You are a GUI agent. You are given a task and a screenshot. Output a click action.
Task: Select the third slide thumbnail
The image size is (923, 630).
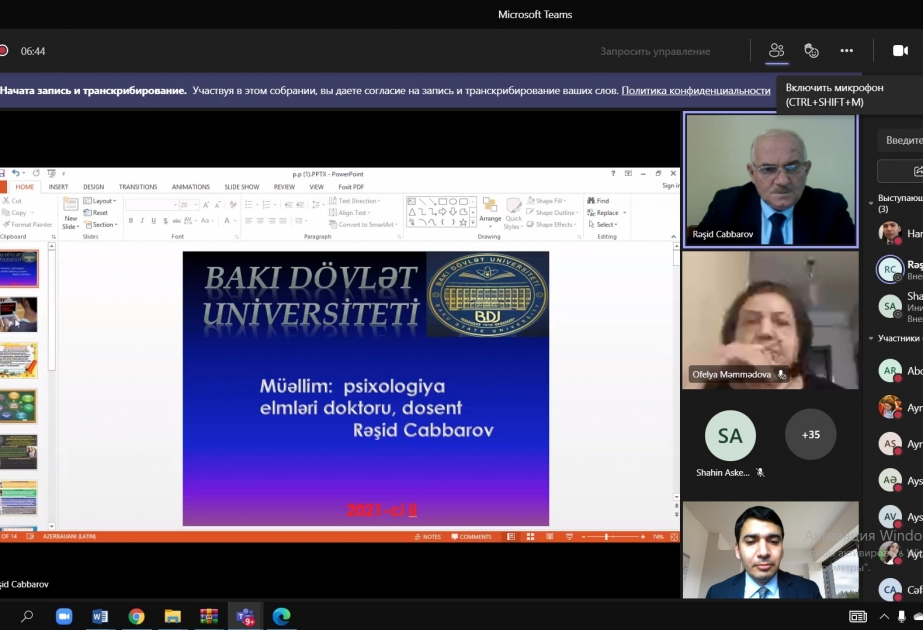18,360
